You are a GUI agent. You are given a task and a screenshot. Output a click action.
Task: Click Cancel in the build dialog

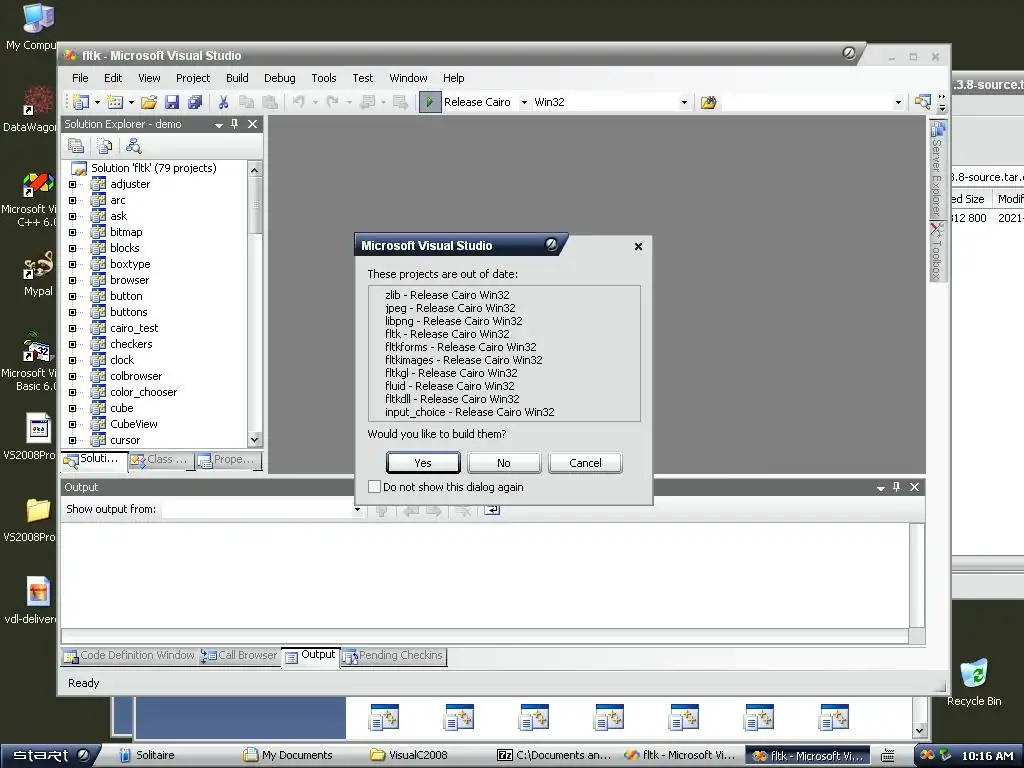click(x=585, y=463)
